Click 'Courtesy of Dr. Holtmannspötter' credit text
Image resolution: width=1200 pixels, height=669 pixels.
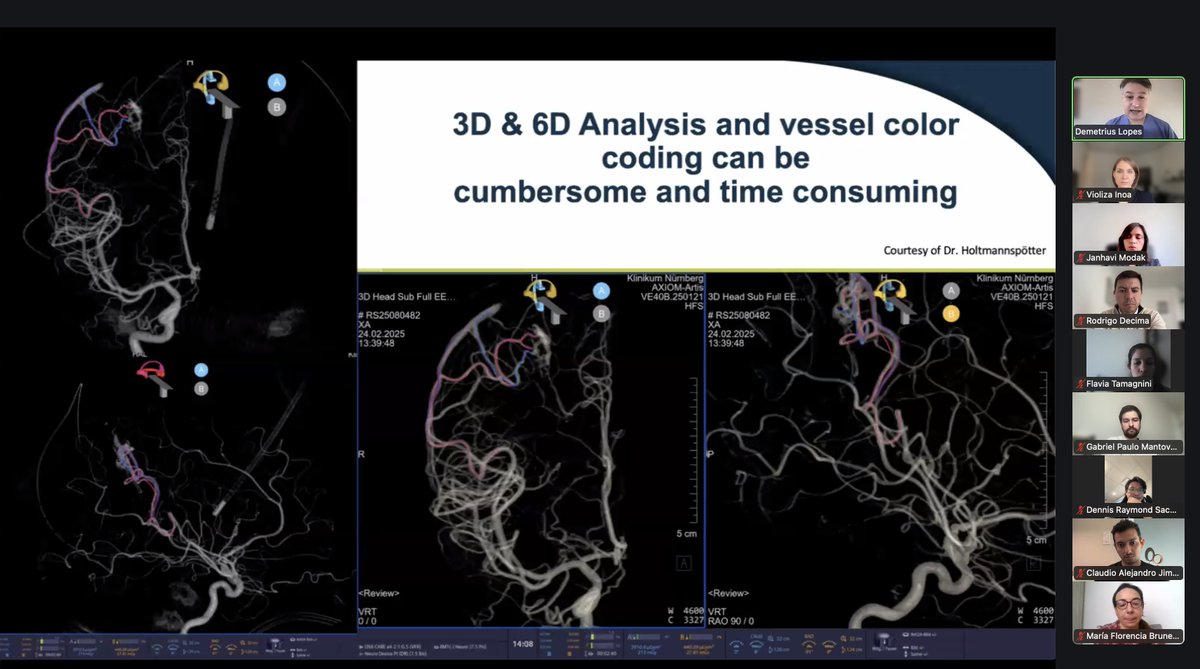[965, 250]
